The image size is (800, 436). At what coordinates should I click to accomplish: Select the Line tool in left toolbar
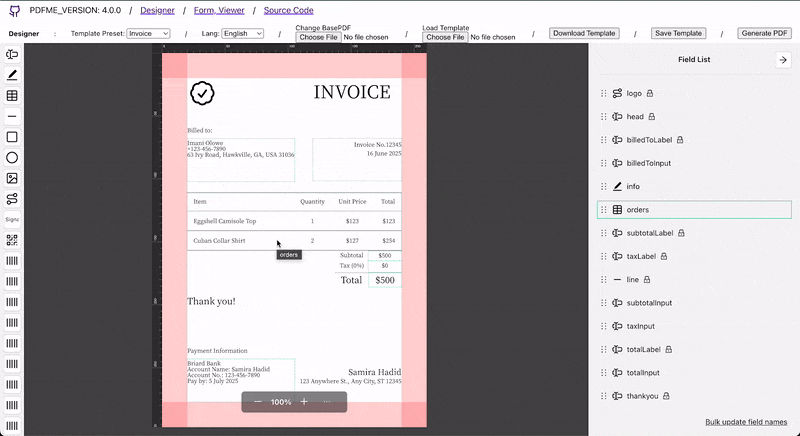(12, 116)
